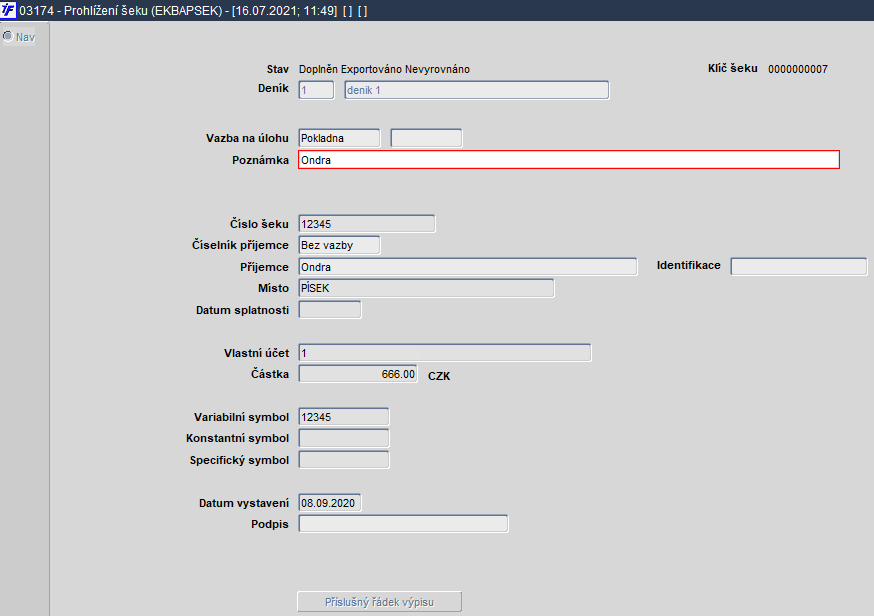Click the 'Klíč šeku' label
The image size is (874, 616).
click(x=732, y=69)
